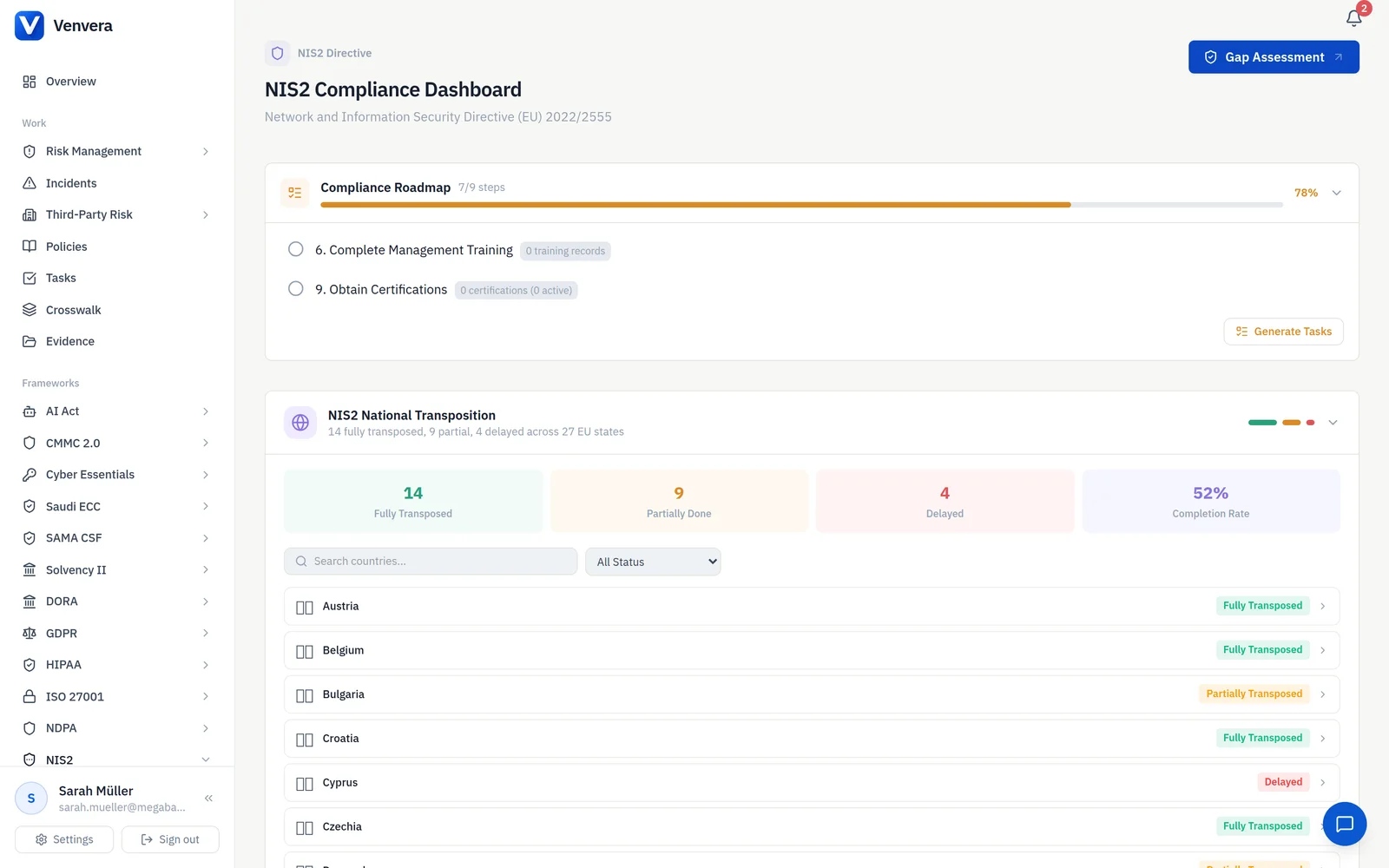
Task: Click transposition status color indicator
Action: click(x=1281, y=423)
